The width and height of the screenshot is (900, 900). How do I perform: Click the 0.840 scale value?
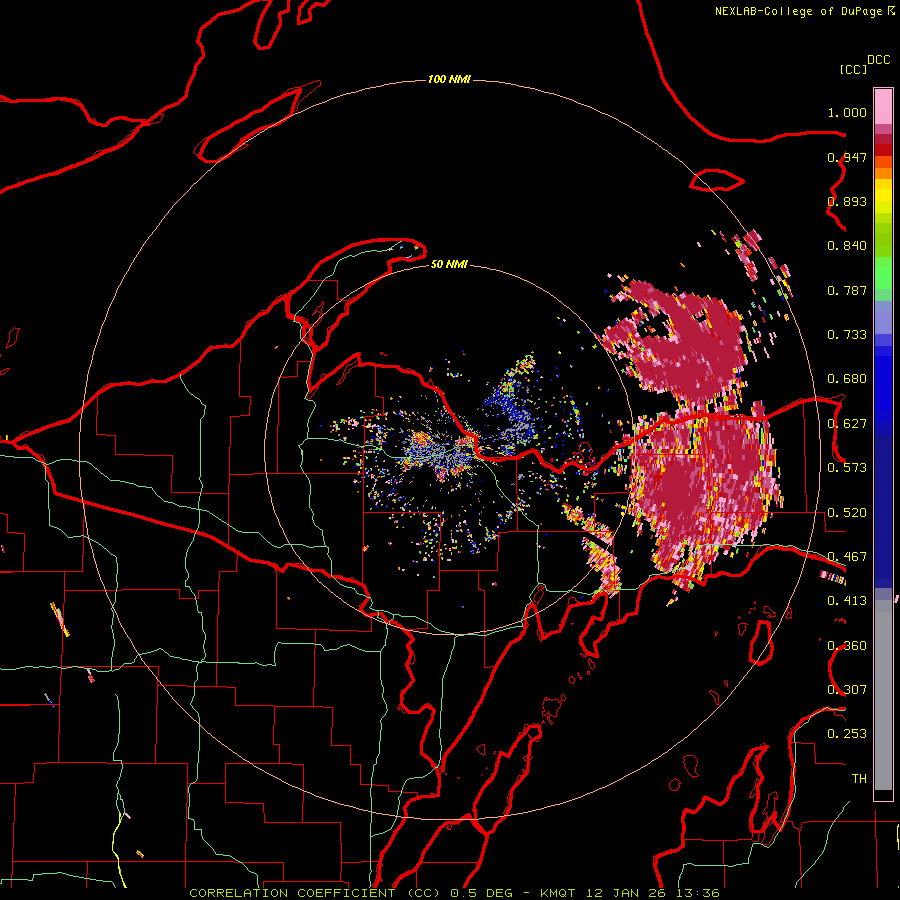pyautogui.click(x=847, y=246)
